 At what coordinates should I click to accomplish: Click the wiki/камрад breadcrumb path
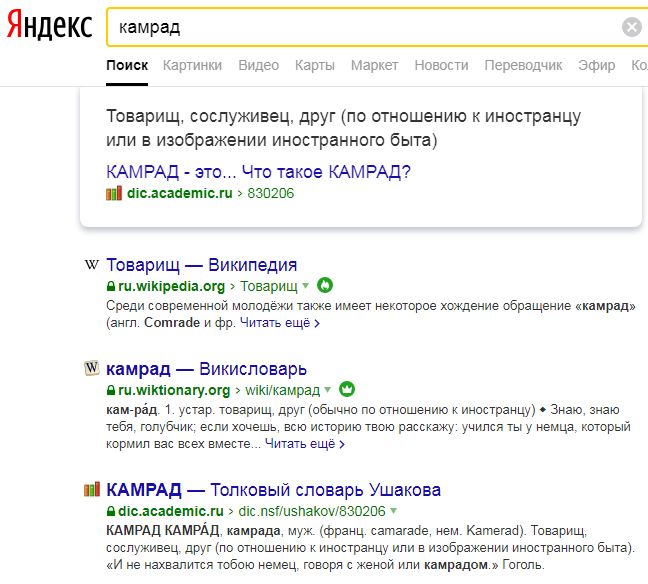coord(283,390)
